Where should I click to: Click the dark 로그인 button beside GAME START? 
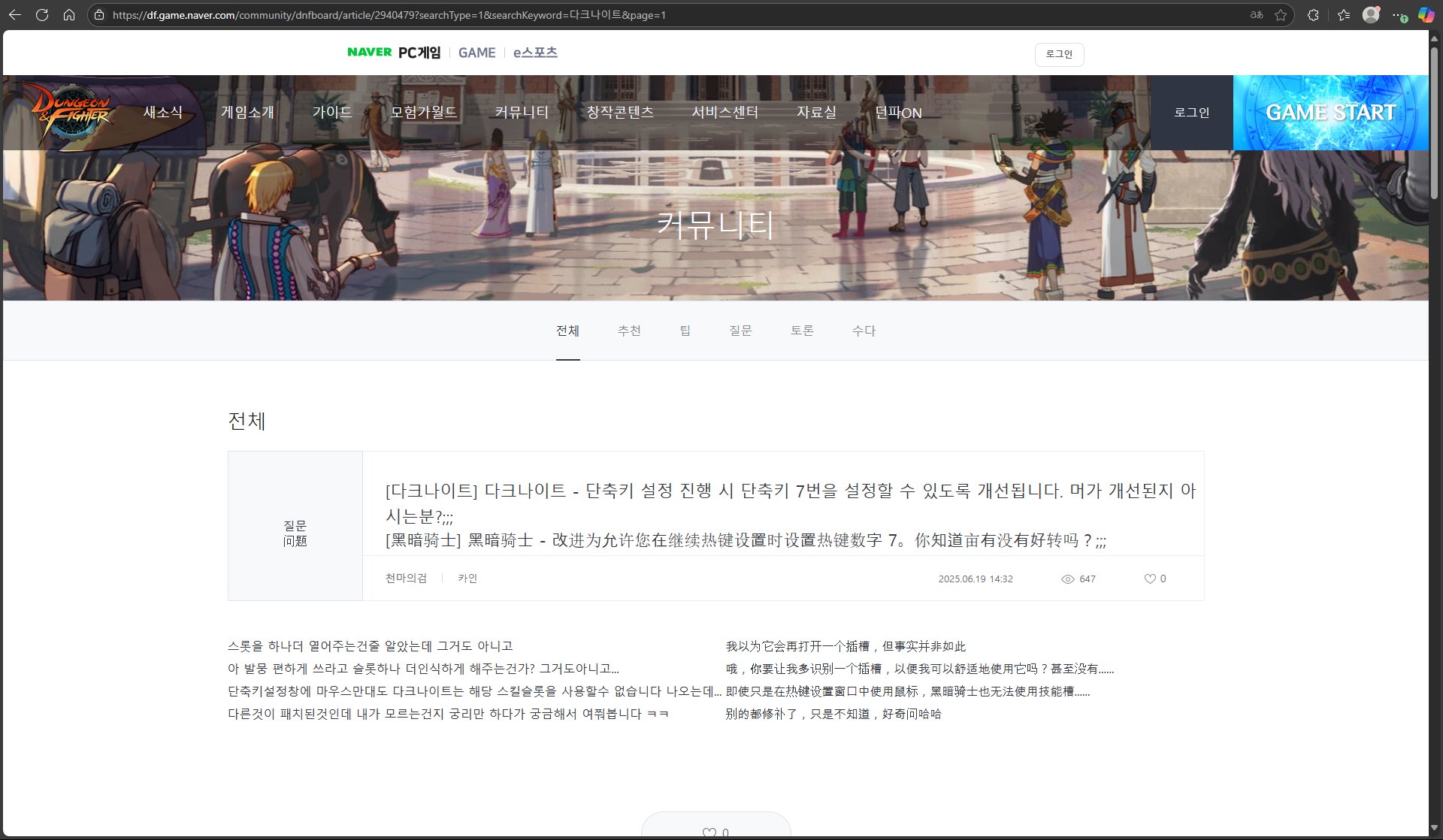(1192, 113)
